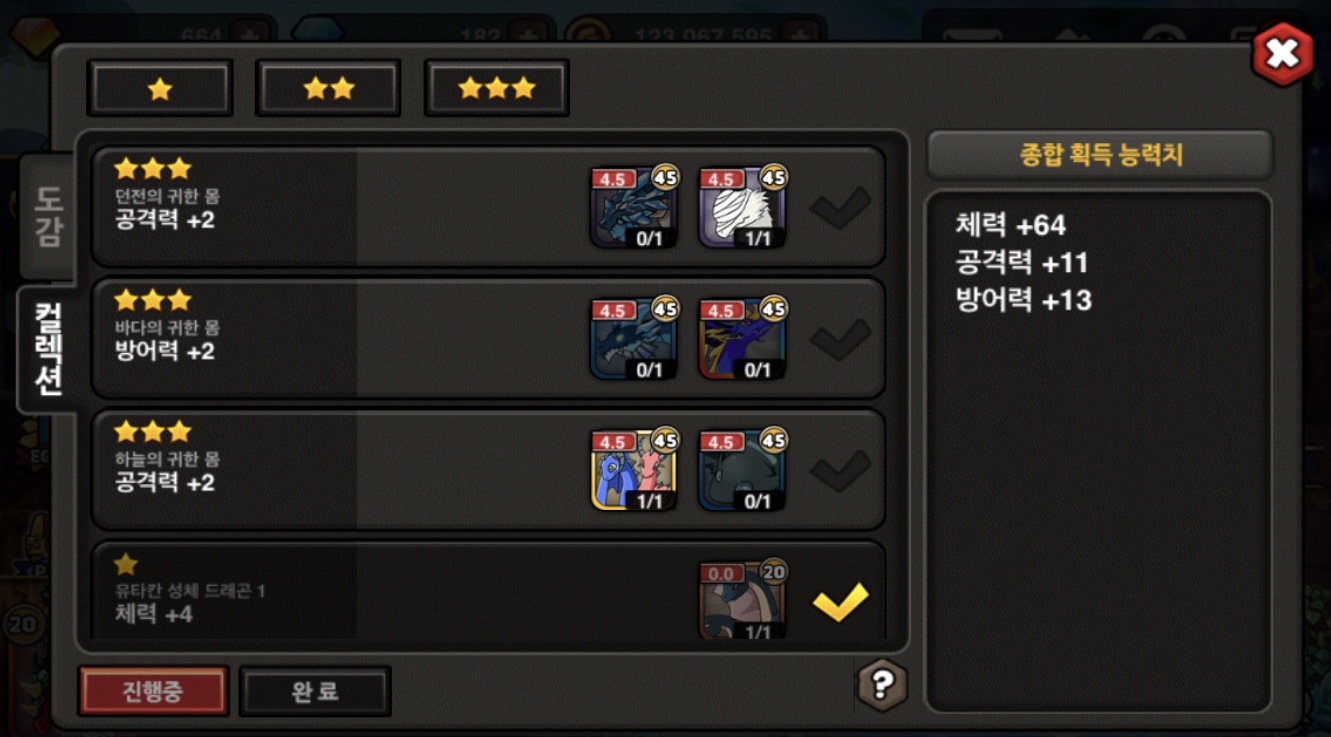Show 진행중 collections
The image size is (1331, 737).
[x=153, y=692]
